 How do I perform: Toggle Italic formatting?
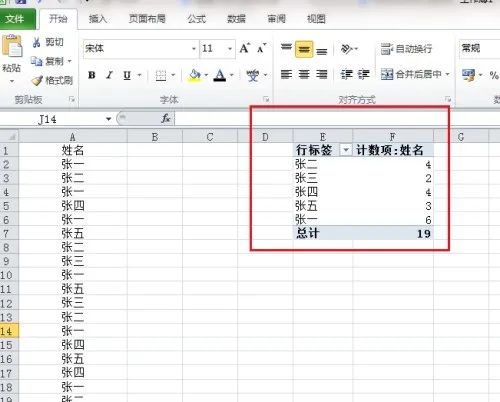pyautogui.click(x=109, y=75)
